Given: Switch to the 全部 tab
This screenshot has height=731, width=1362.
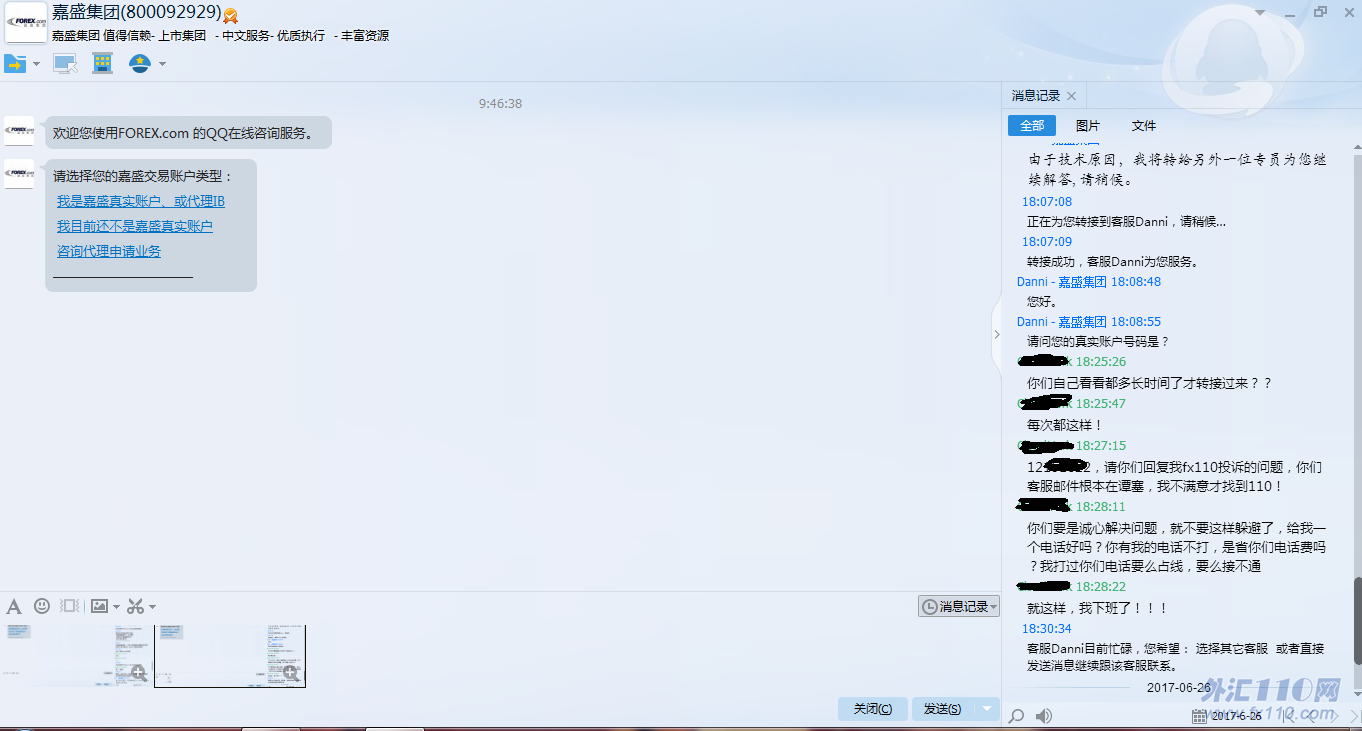Looking at the screenshot, I should click(x=1032, y=126).
